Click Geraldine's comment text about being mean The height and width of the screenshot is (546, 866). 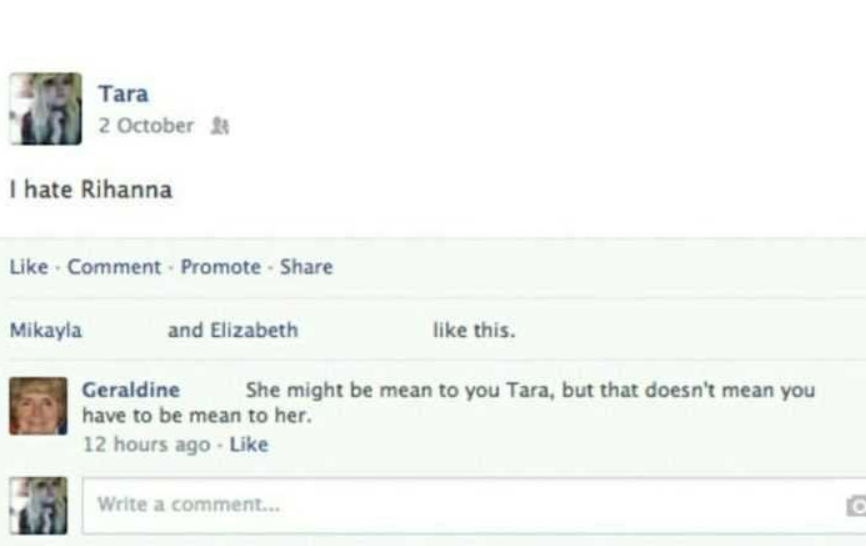(448, 402)
